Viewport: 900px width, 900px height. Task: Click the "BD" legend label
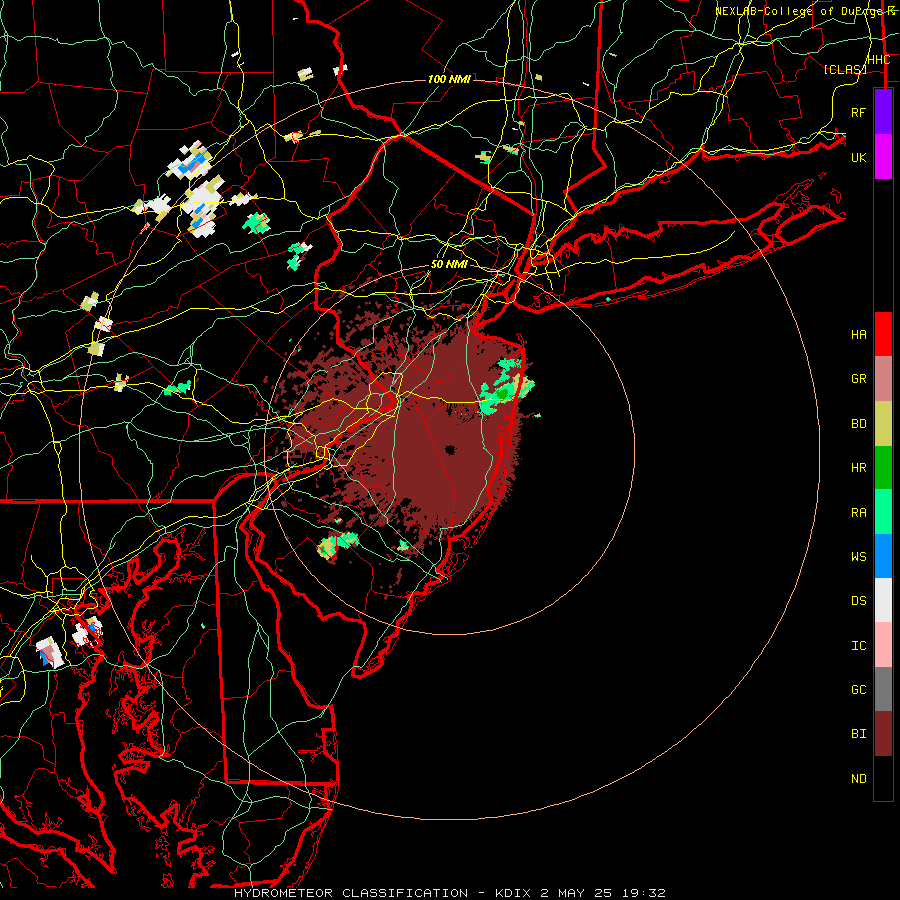click(858, 424)
